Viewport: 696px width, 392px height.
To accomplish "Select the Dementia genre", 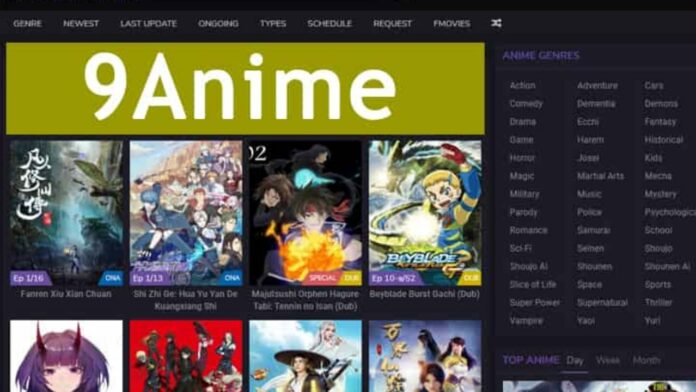I will pos(596,103).
